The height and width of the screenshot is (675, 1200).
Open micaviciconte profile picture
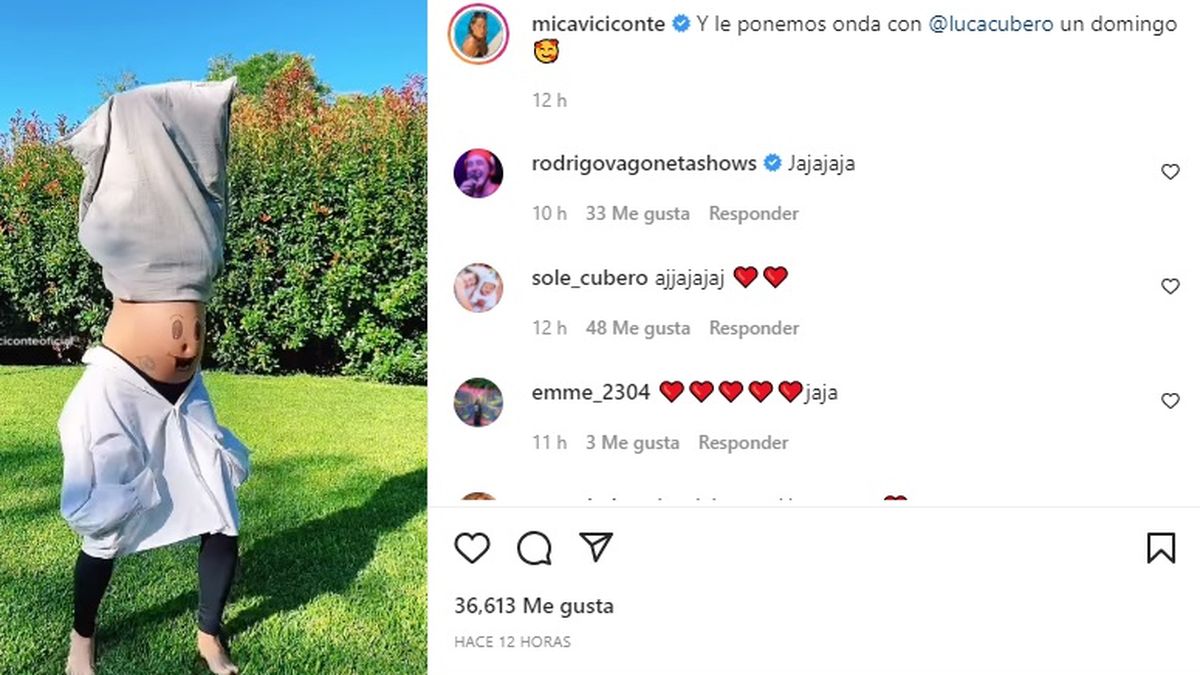point(478,35)
